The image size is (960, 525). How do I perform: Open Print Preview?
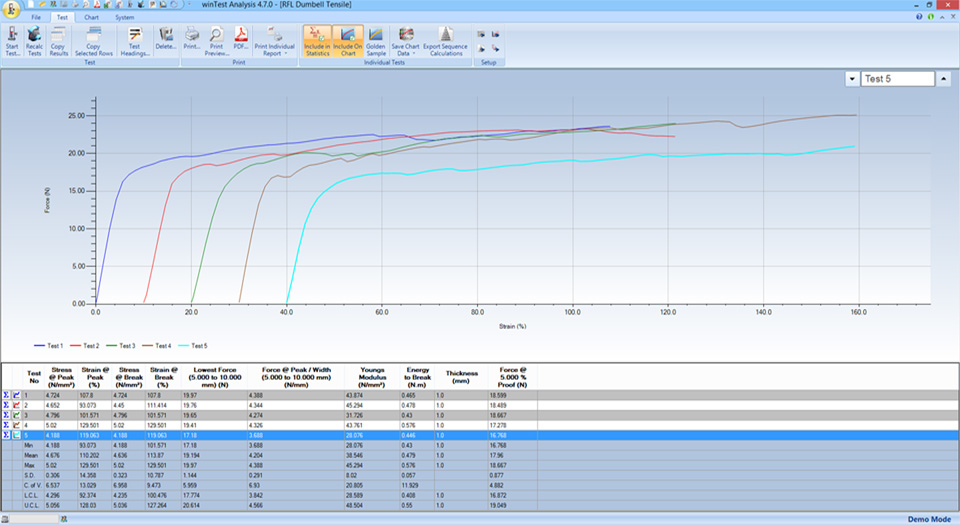tap(217, 41)
